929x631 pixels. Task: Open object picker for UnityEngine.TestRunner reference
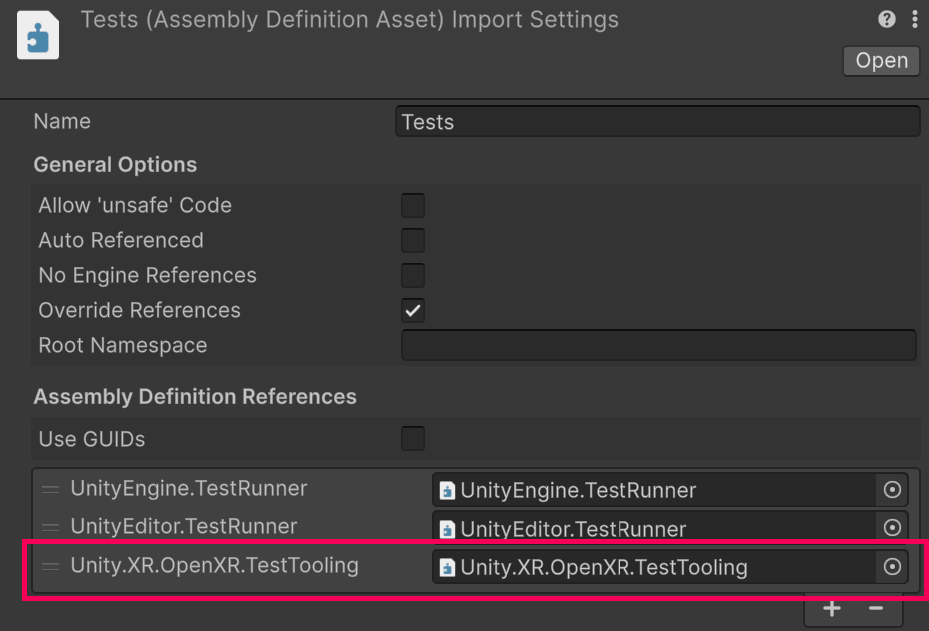(893, 490)
